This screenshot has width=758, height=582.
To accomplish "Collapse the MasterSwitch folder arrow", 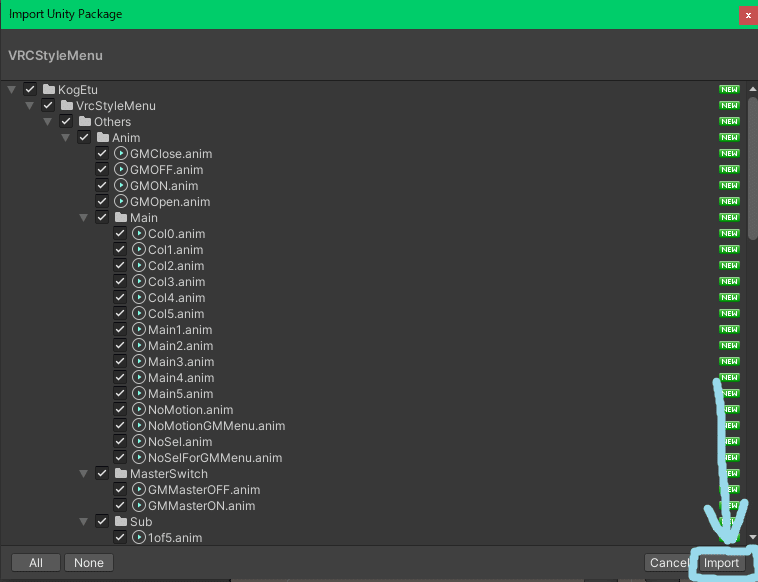I will (x=84, y=474).
